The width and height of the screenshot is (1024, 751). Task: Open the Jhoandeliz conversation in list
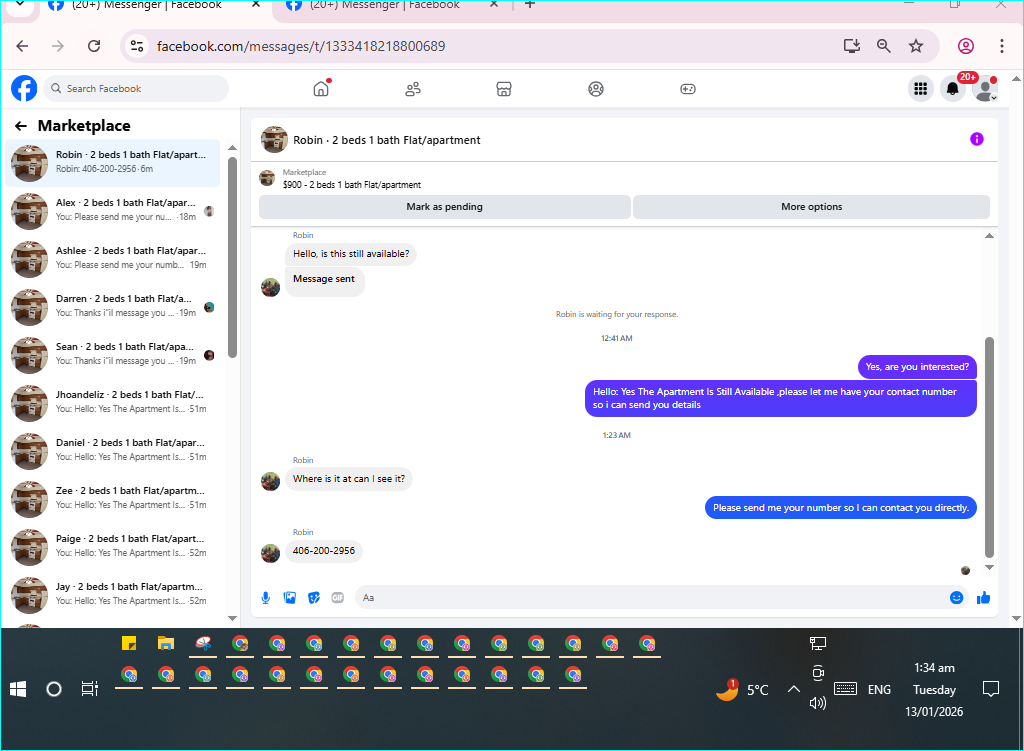tap(113, 403)
